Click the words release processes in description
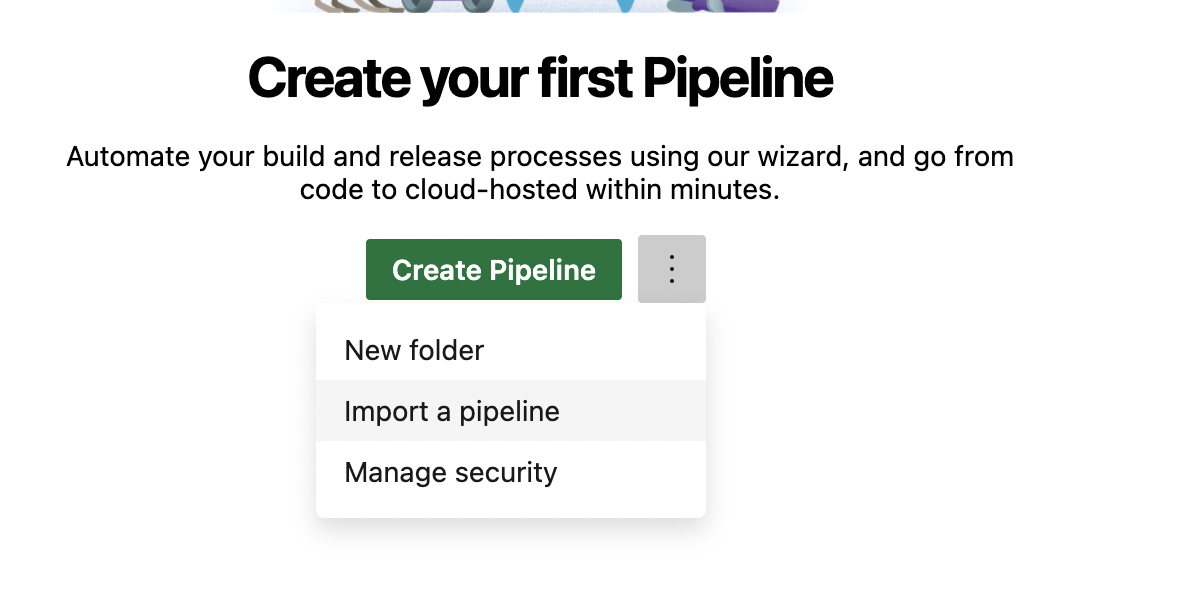 [x=495, y=157]
